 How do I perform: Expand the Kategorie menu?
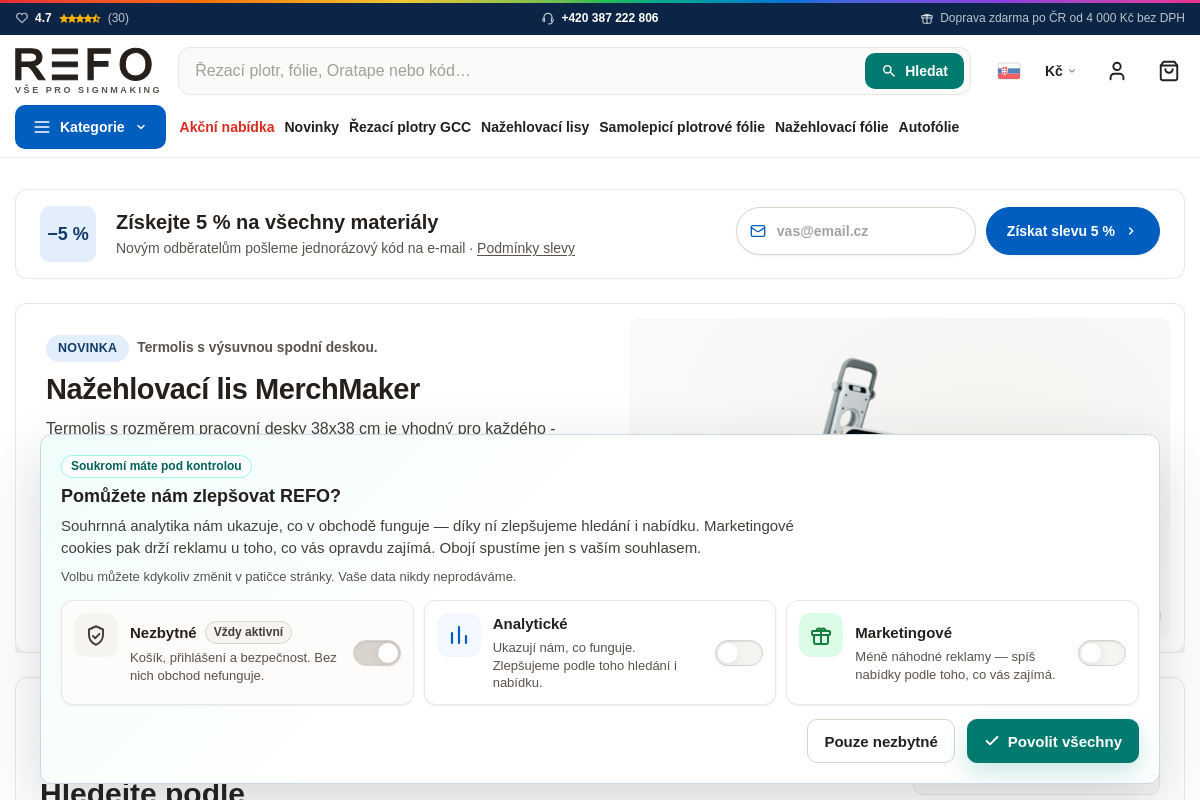90,127
